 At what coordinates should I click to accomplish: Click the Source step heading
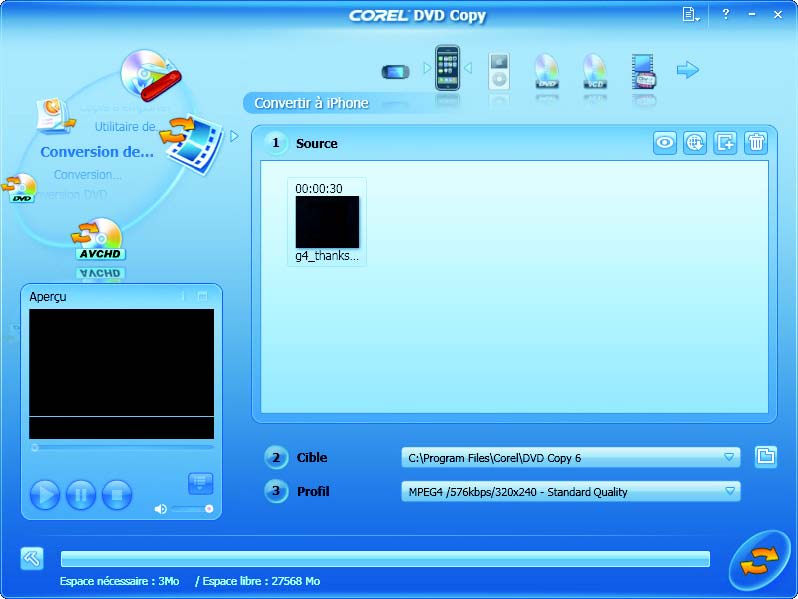[x=317, y=144]
